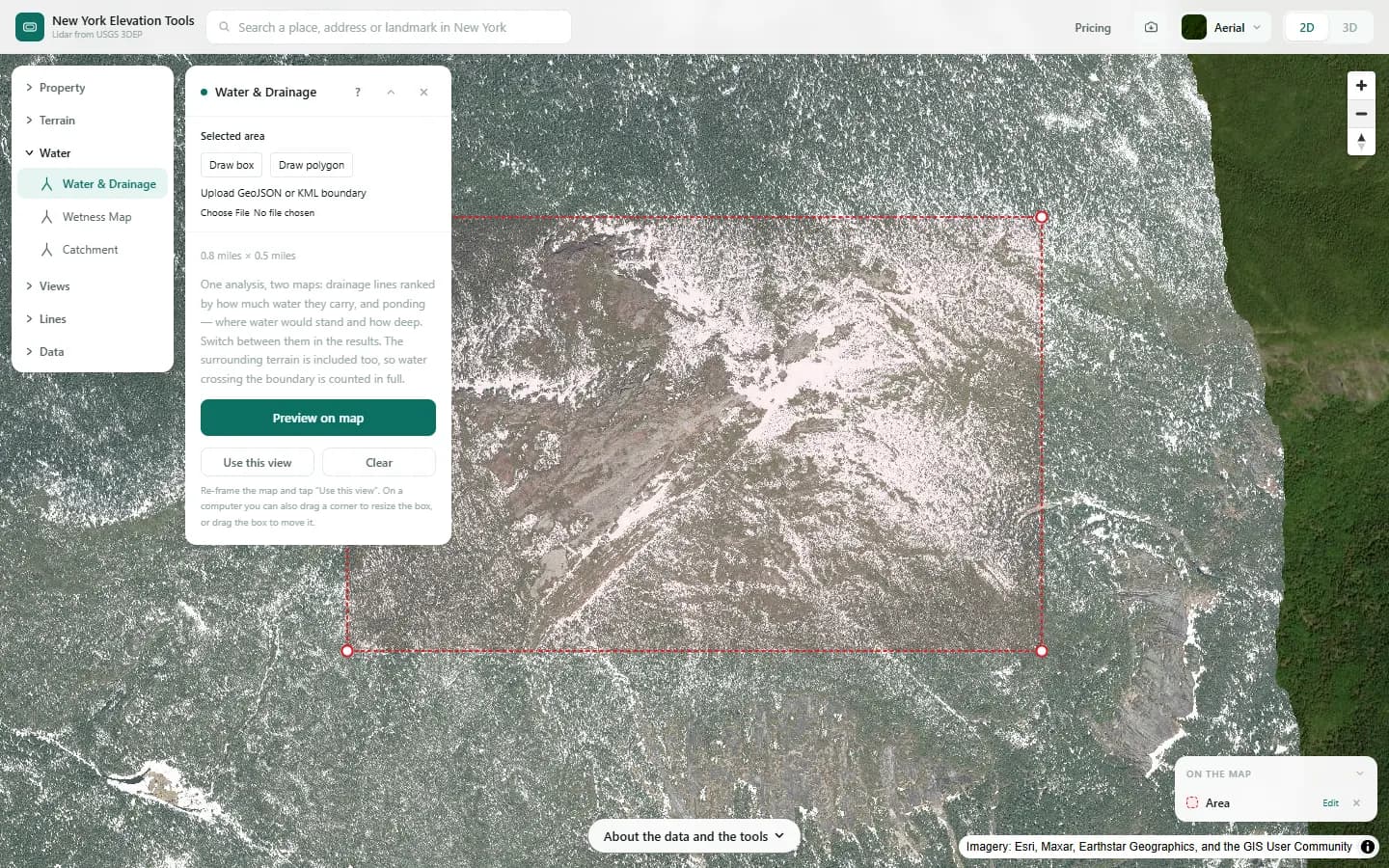This screenshot has height=868, width=1389.
Task: Click the bottom-left corner handle of selection box
Action: [x=347, y=651]
